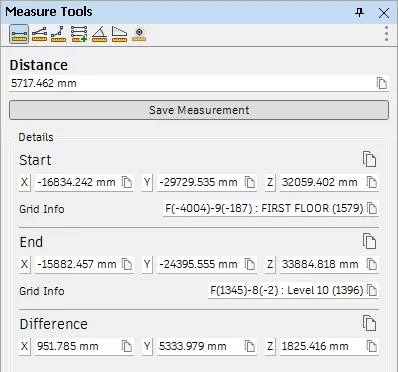Copy the Start X coordinate value
Image resolution: width=398 pixels, height=372 pixels.
click(x=127, y=182)
